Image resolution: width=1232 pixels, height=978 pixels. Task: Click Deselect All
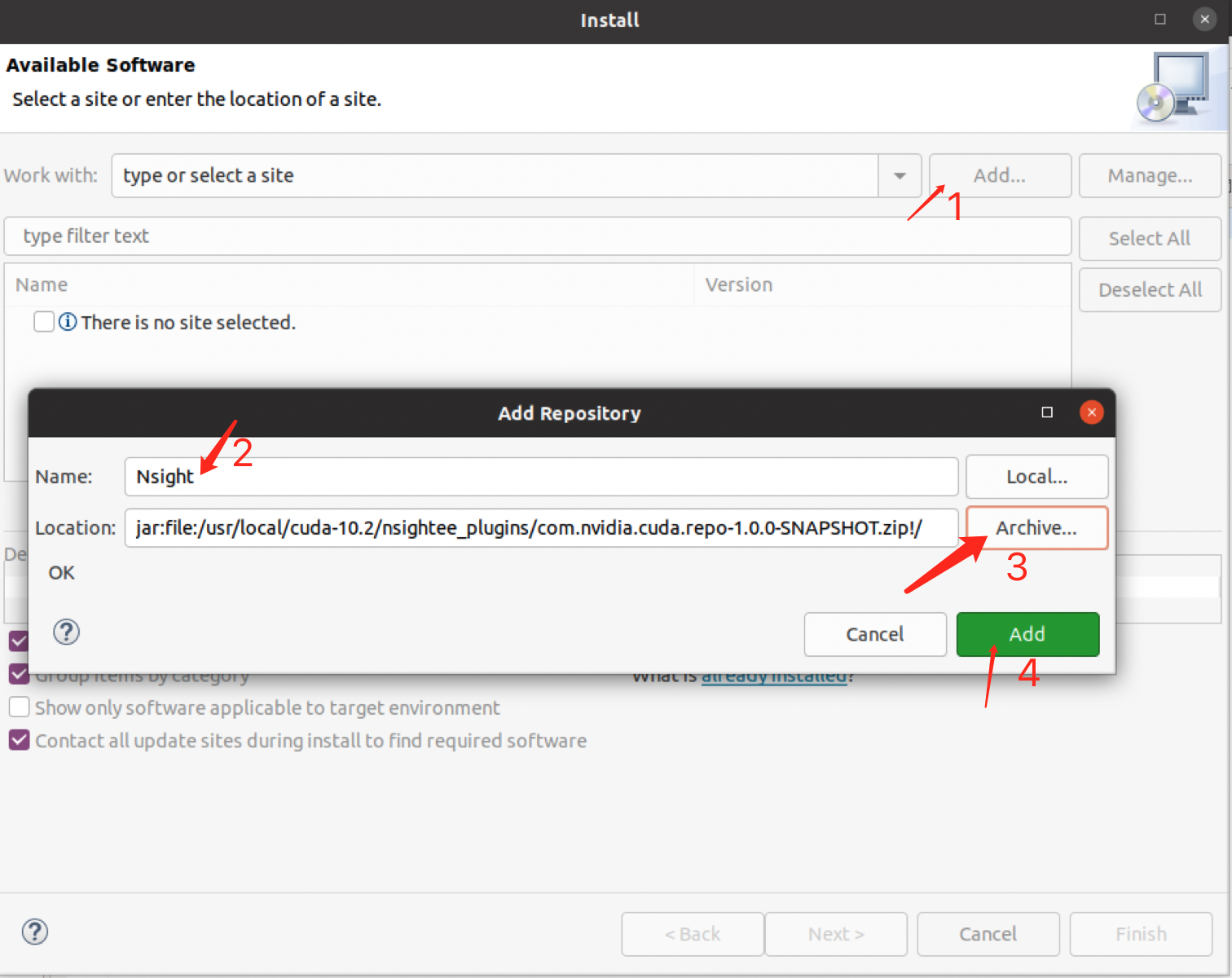(1149, 289)
